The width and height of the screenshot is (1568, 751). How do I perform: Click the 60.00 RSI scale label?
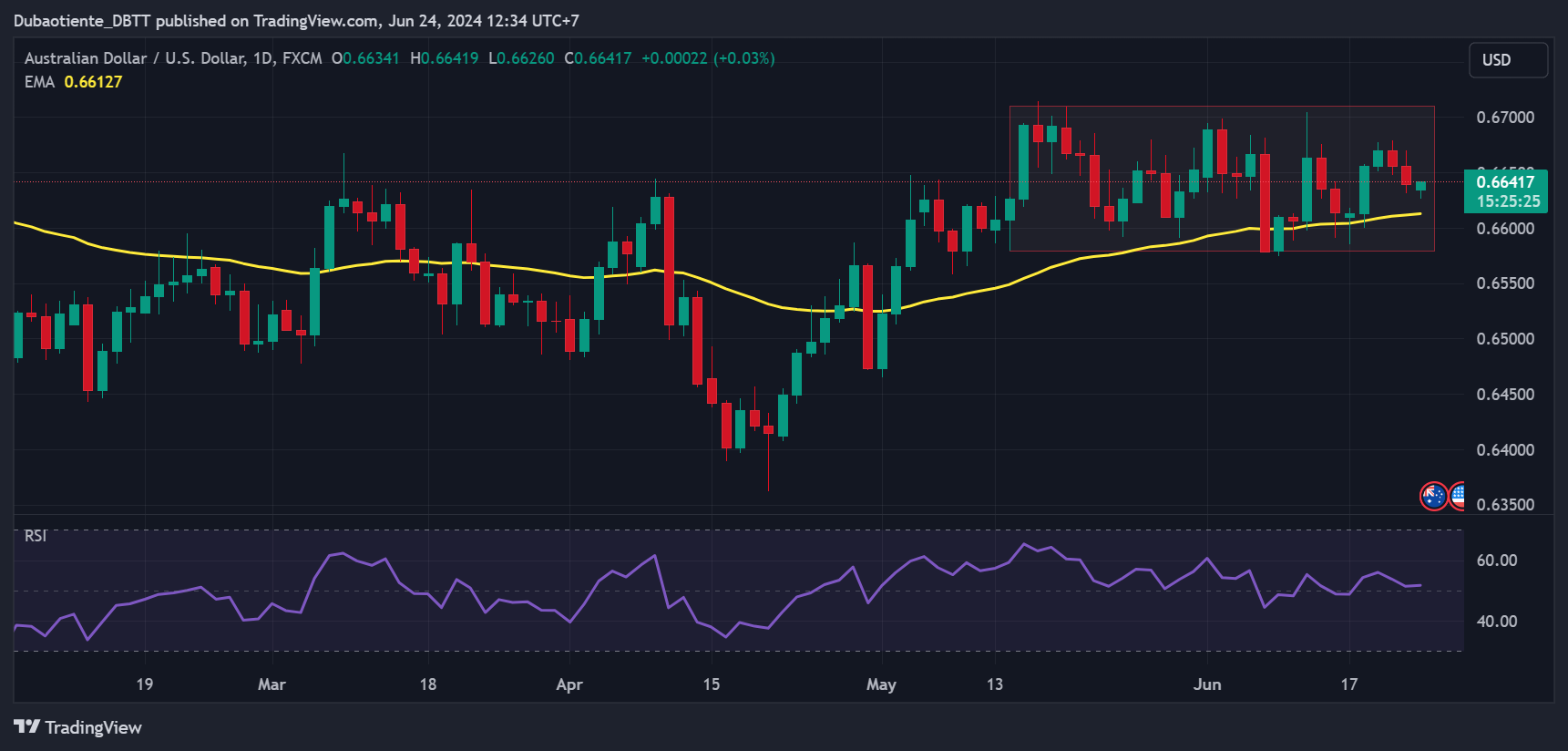1497,561
